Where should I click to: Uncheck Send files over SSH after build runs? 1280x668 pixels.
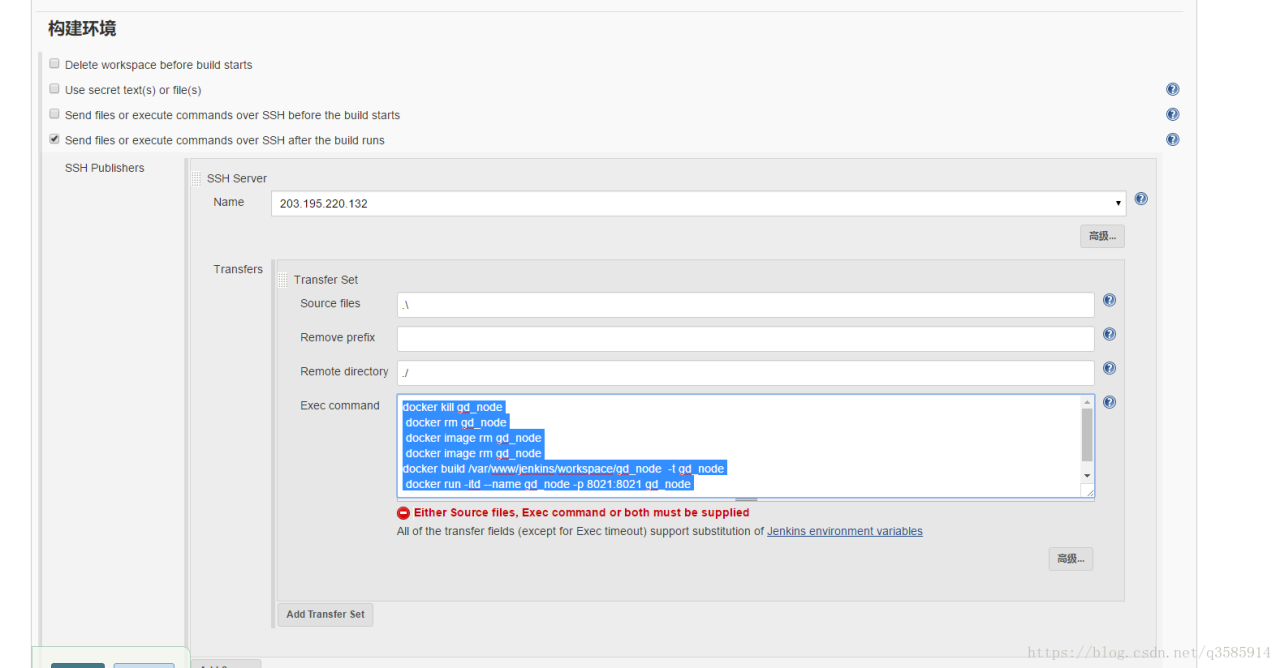55,139
